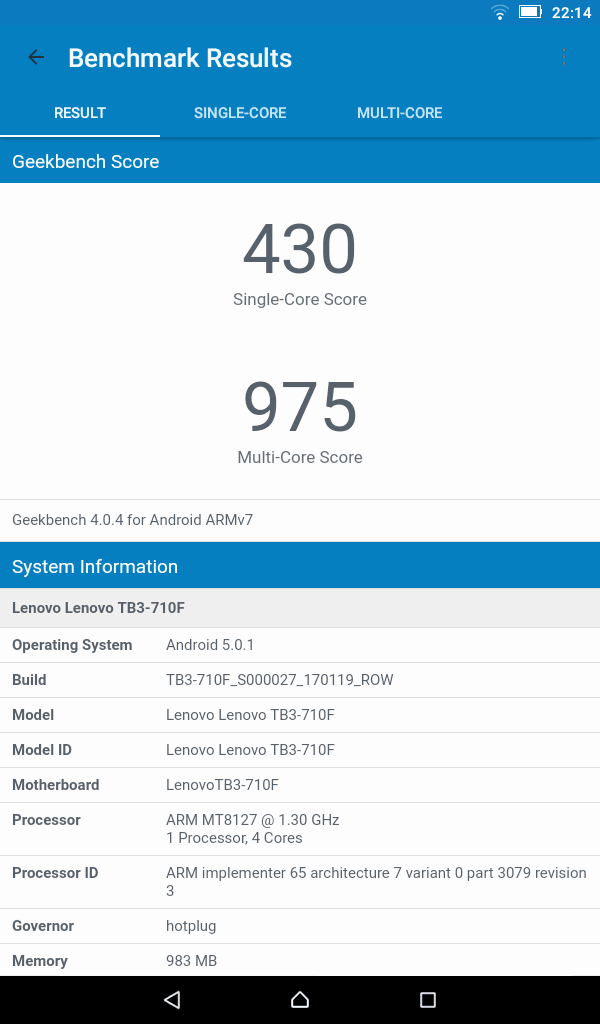Tap the TB3-710F_S000027_170119_ROW build value
This screenshot has width=600, height=1024.
pyautogui.click(x=280, y=680)
